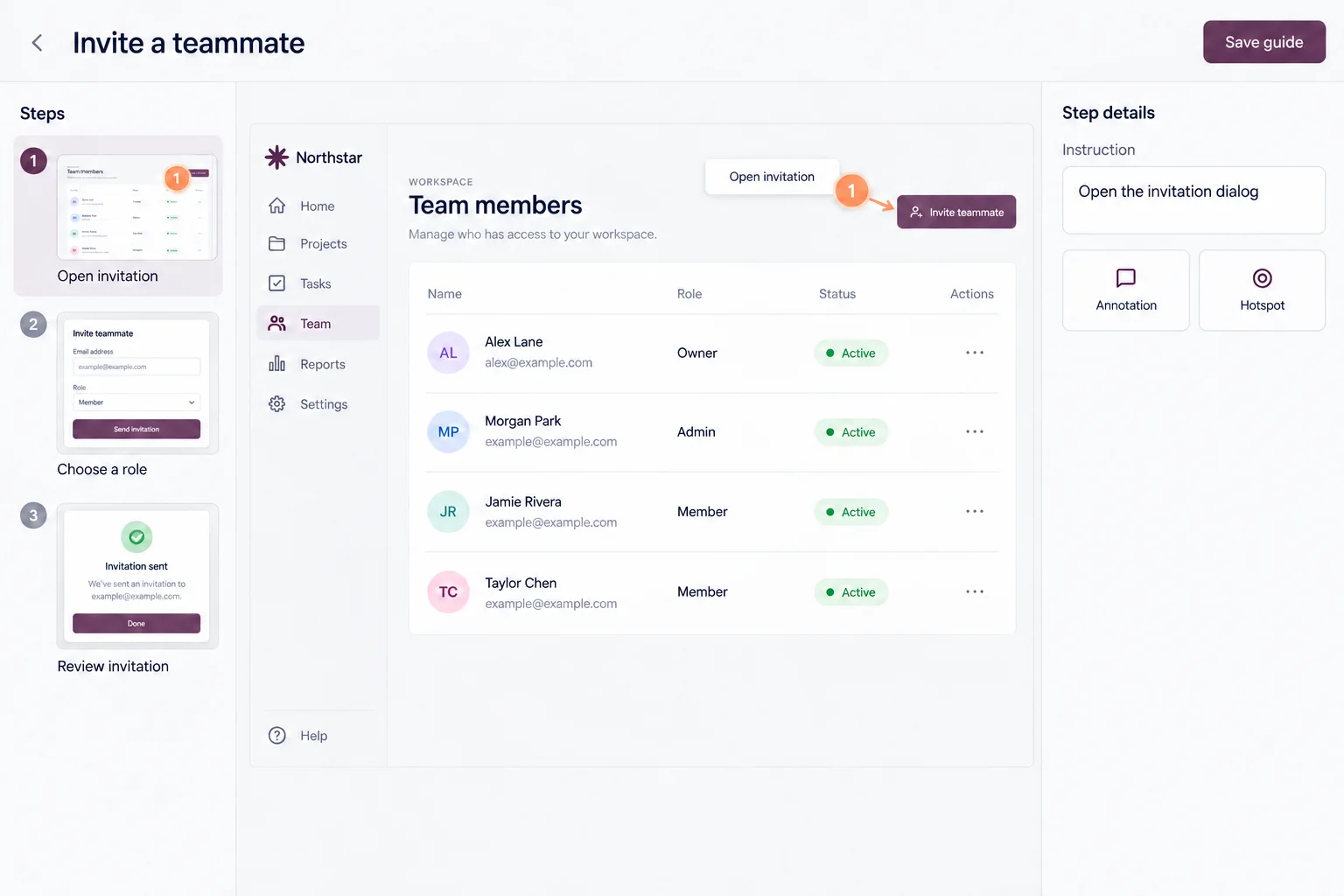Click the Annotation speech bubble icon
This screenshot has width=1344, height=896.
pyautogui.click(x=1126, y=278)
